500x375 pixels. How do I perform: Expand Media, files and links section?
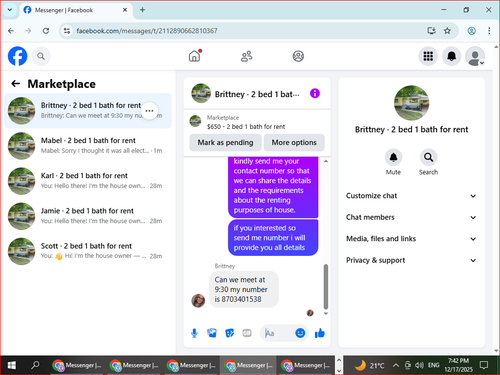coord(411,239)
